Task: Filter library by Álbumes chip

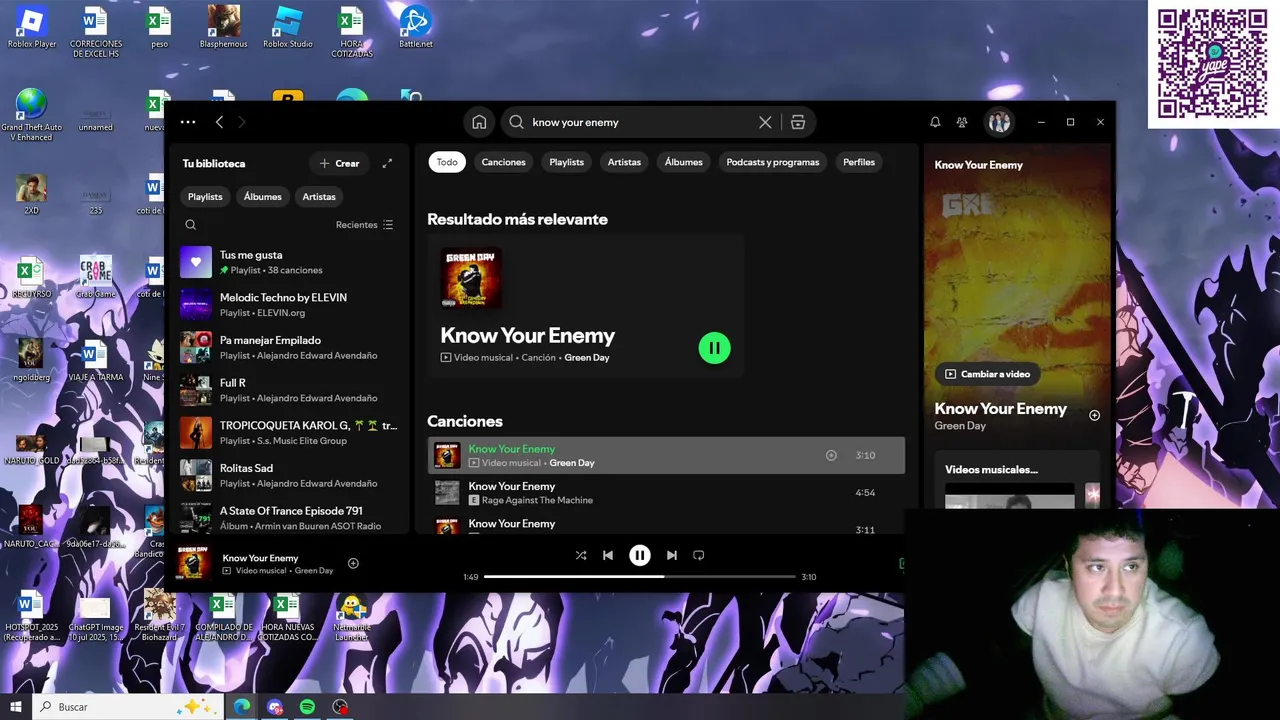Action: point(263,197)
